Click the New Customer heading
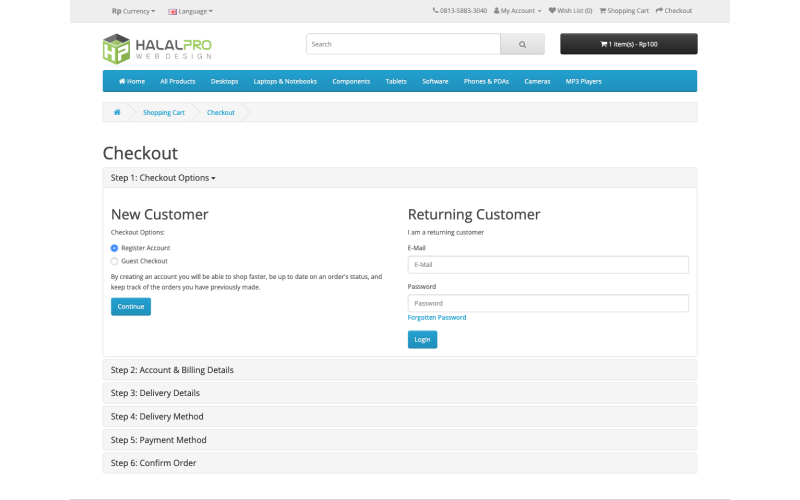This screenshot has width=800, height=500. pos(160,214)
